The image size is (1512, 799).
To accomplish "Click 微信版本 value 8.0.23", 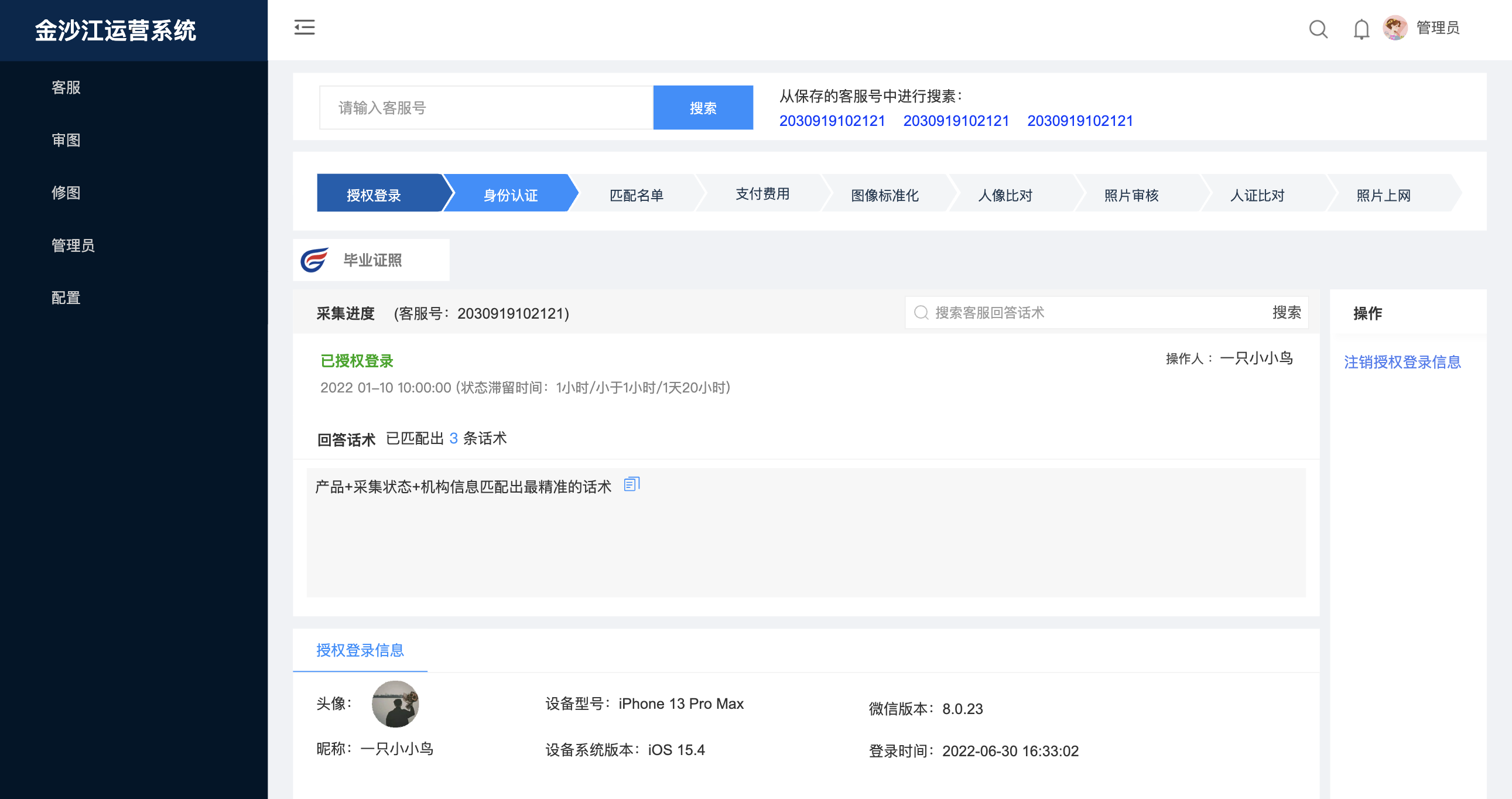I will (x=962, y=709).
